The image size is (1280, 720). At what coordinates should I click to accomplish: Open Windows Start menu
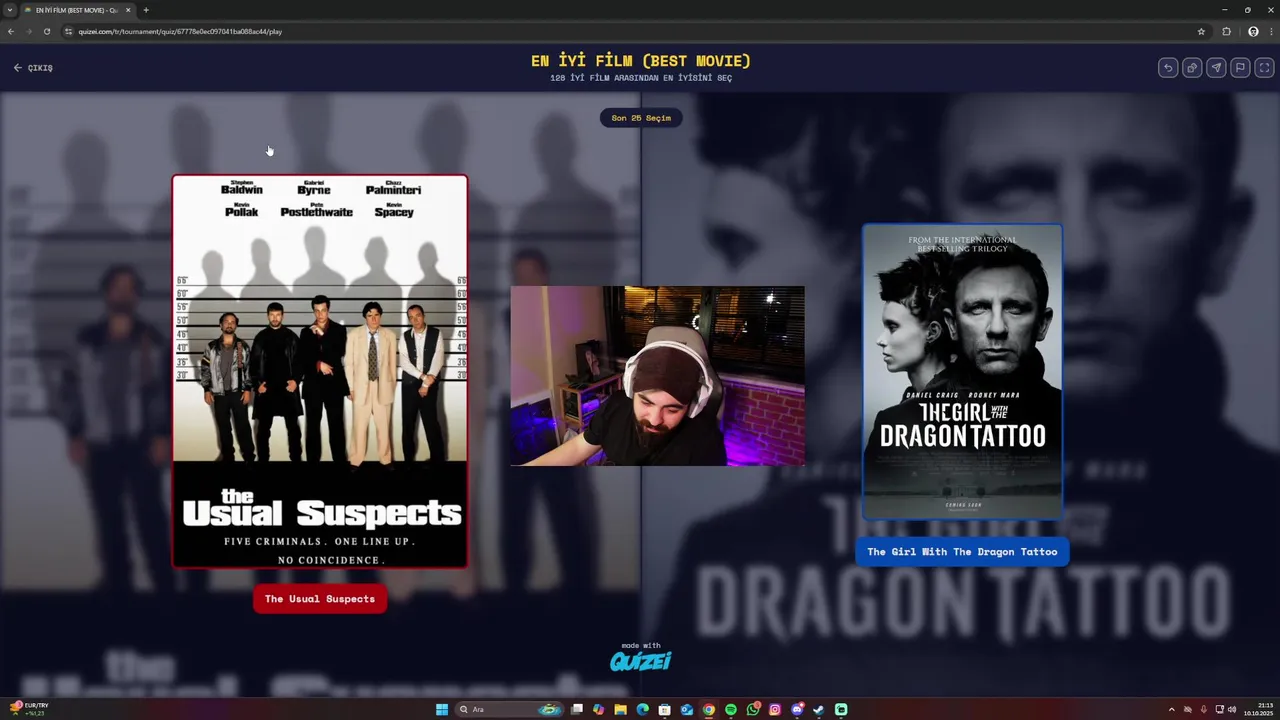[x=441, y=710]
